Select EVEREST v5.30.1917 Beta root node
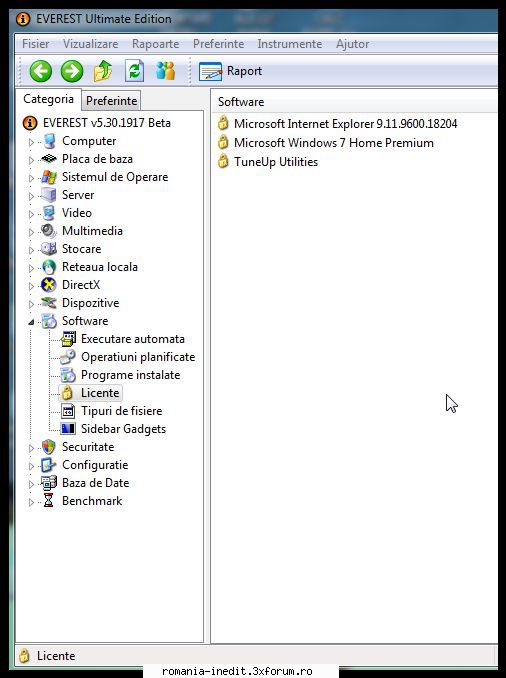Viewport: 506px width, 678px height. [106, 123]
